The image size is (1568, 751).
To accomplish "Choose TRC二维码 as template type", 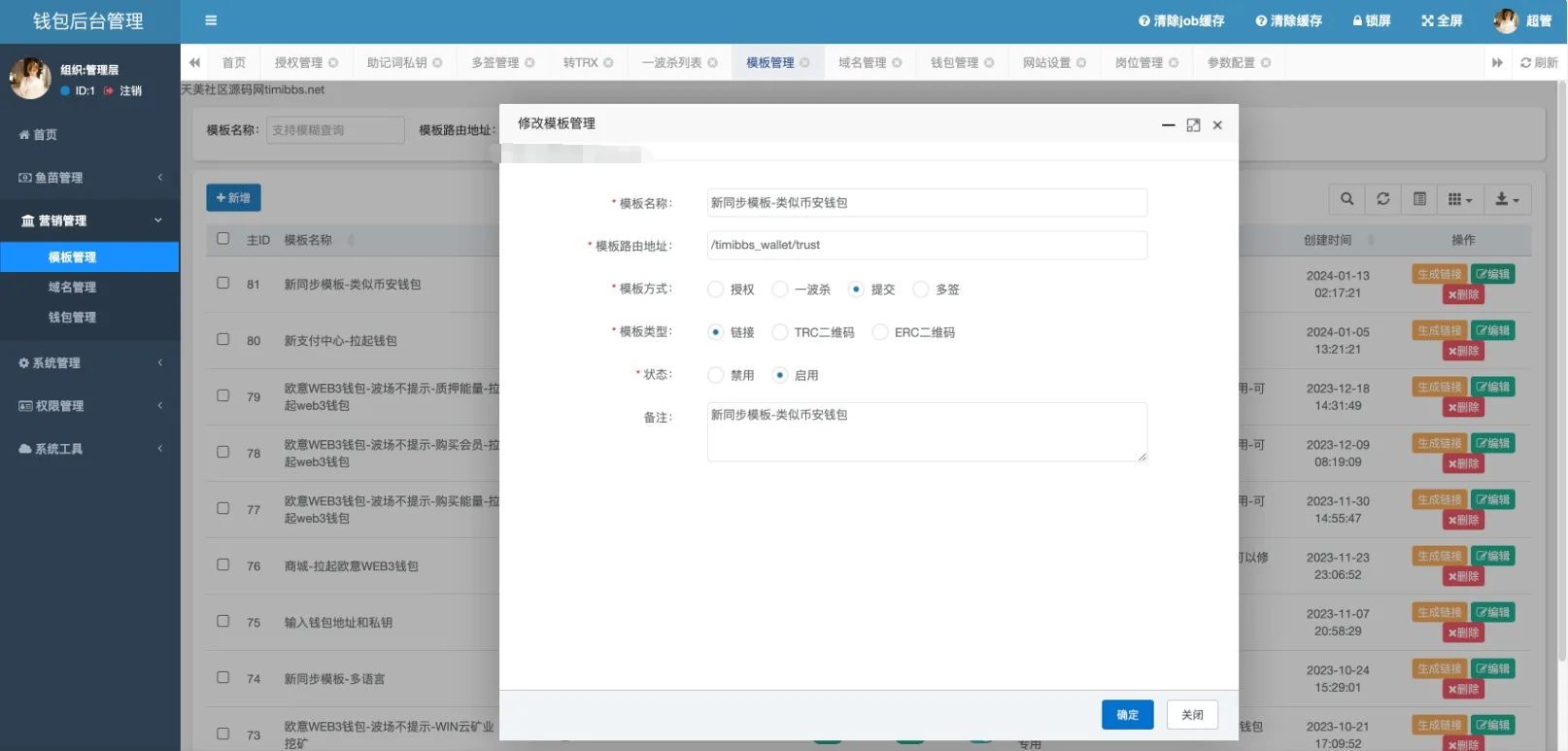I will point(780,332).
